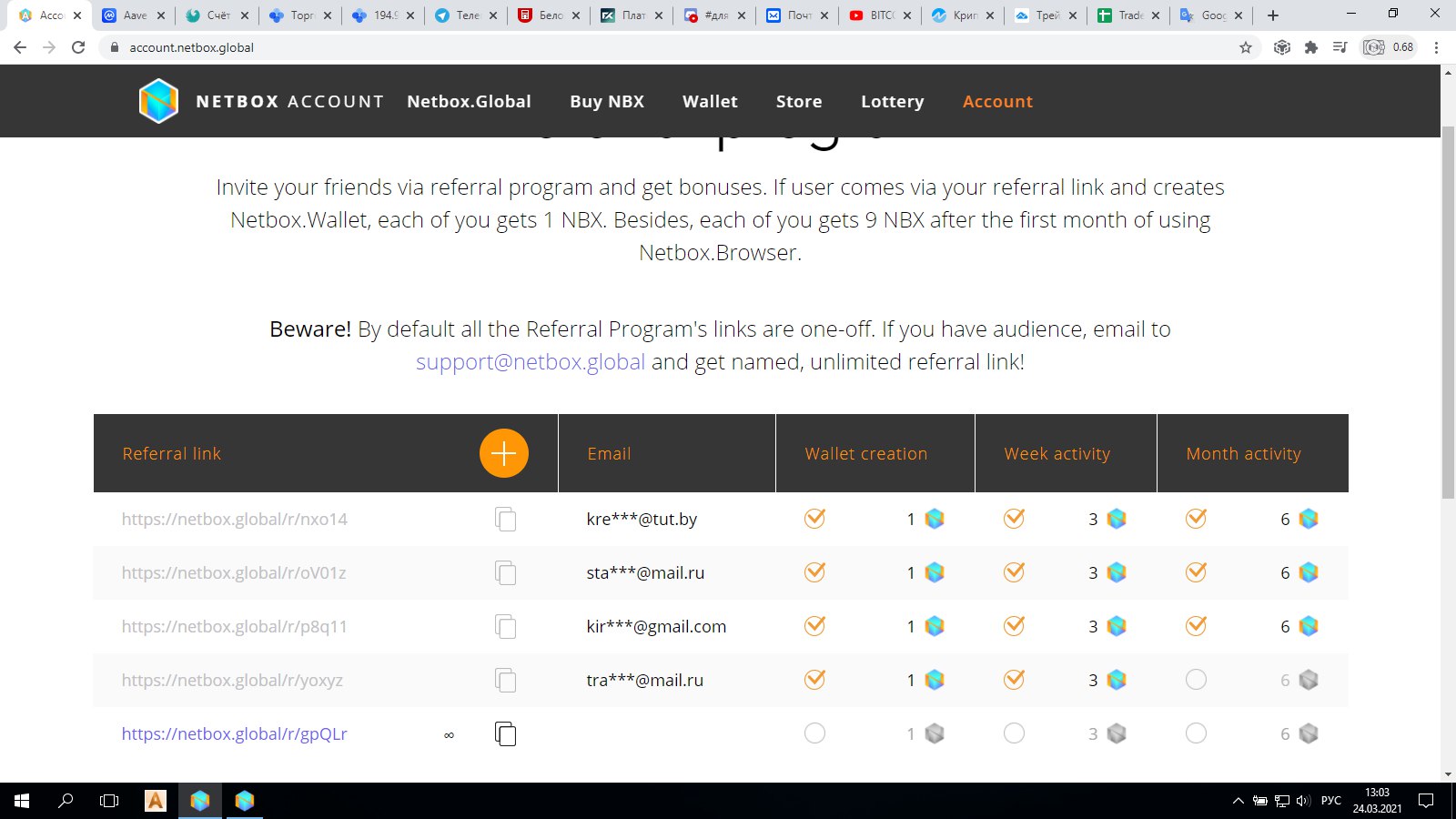
Task: Open notification center in system tray
Action: pos(1426,801)
